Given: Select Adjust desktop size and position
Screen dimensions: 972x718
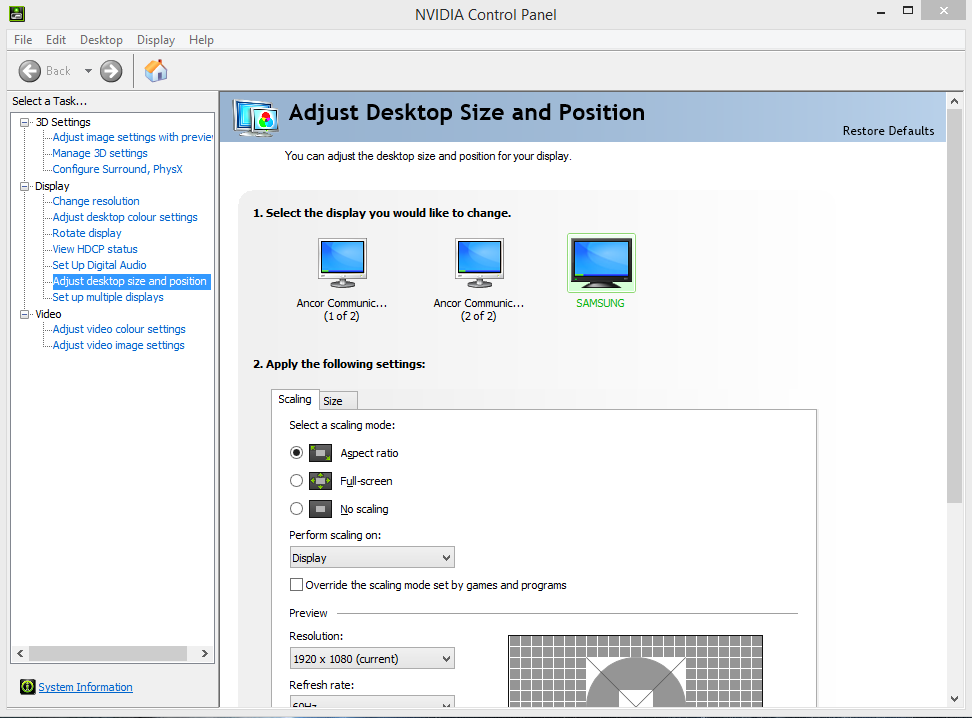Looking at the screenshot, I should [130, 281].
